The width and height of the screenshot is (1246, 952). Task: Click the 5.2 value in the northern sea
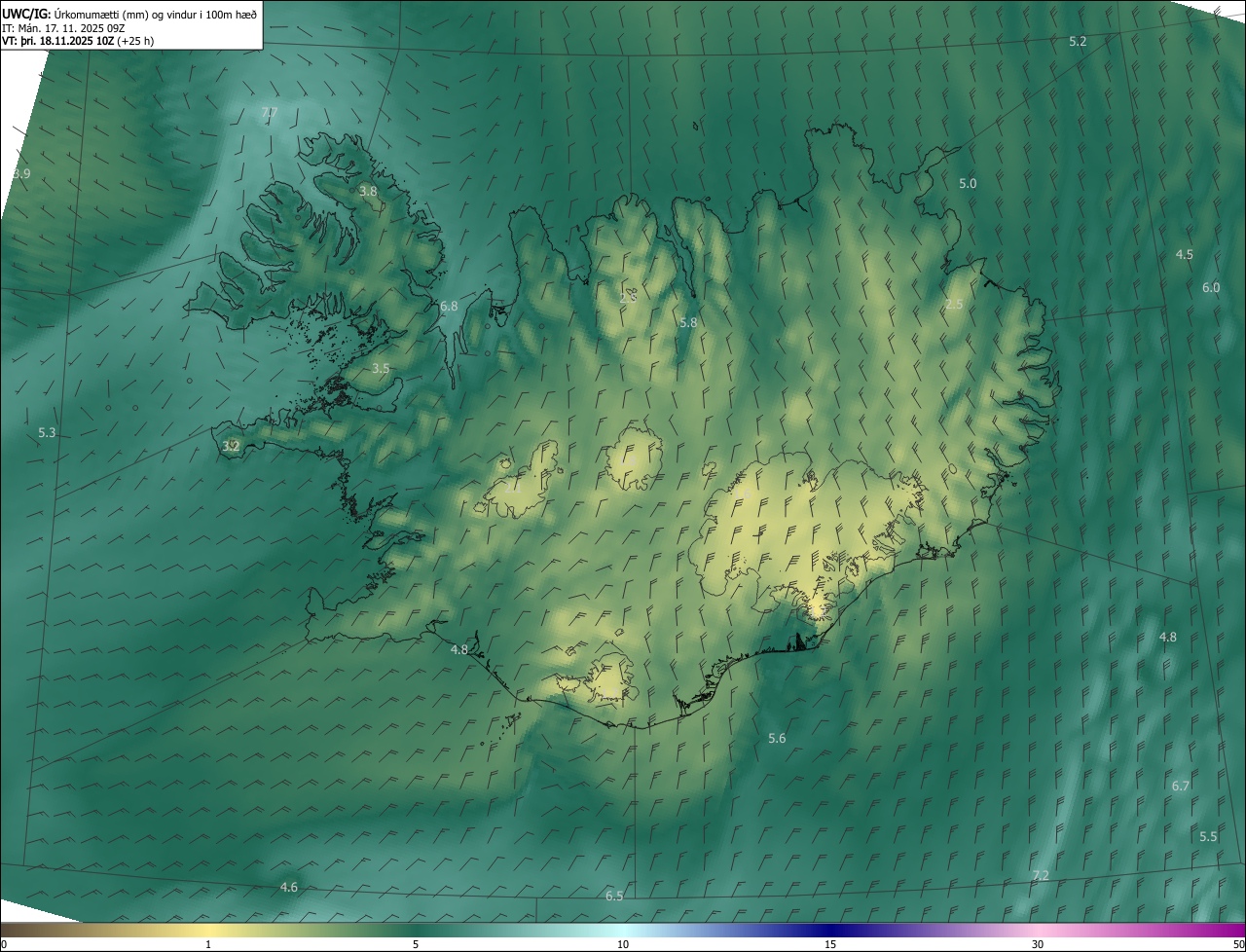click(x=1078, y=41)
